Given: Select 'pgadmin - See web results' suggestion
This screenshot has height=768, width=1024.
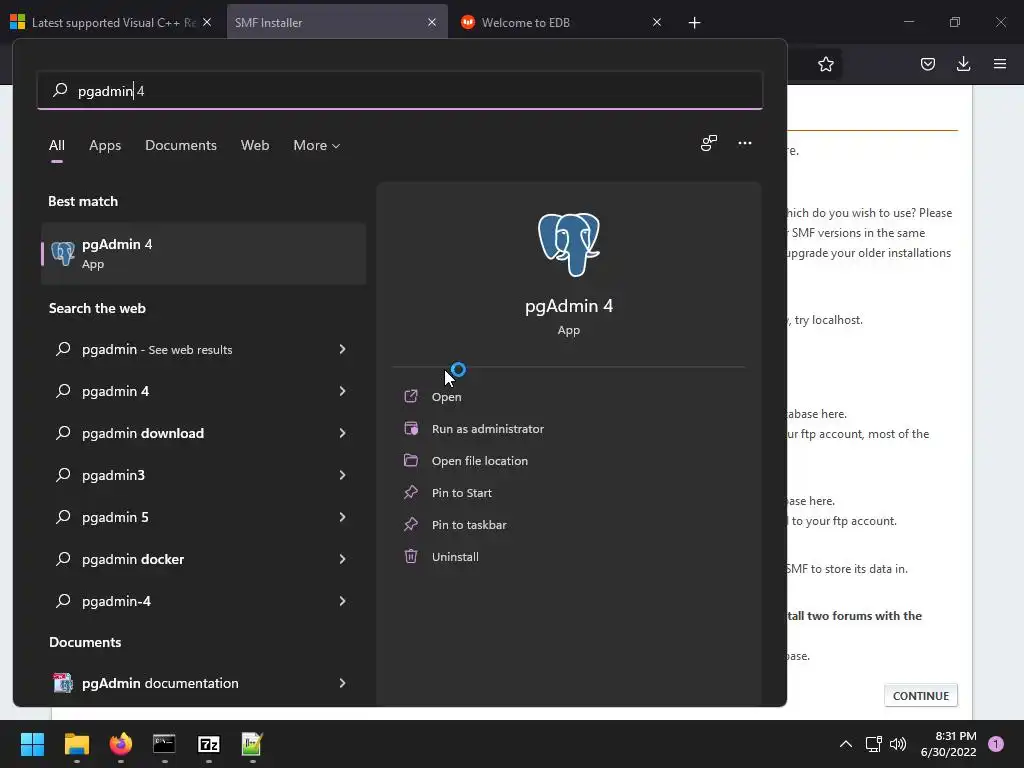Looking at the screenshot, I should (157, 349).
